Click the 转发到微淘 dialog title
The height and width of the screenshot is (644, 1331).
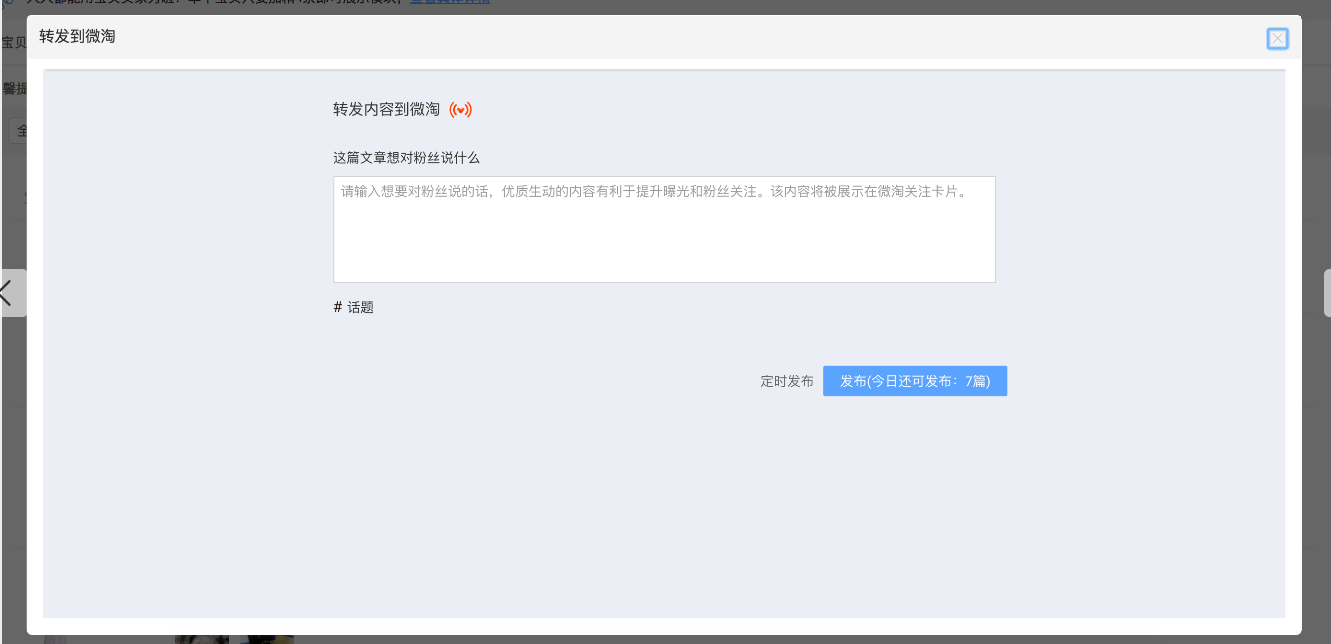77,37
